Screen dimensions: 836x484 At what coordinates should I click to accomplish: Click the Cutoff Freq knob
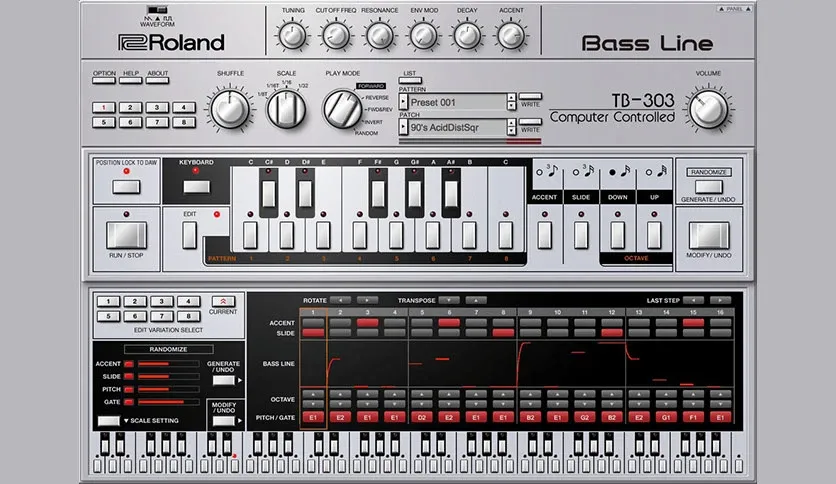336,36
